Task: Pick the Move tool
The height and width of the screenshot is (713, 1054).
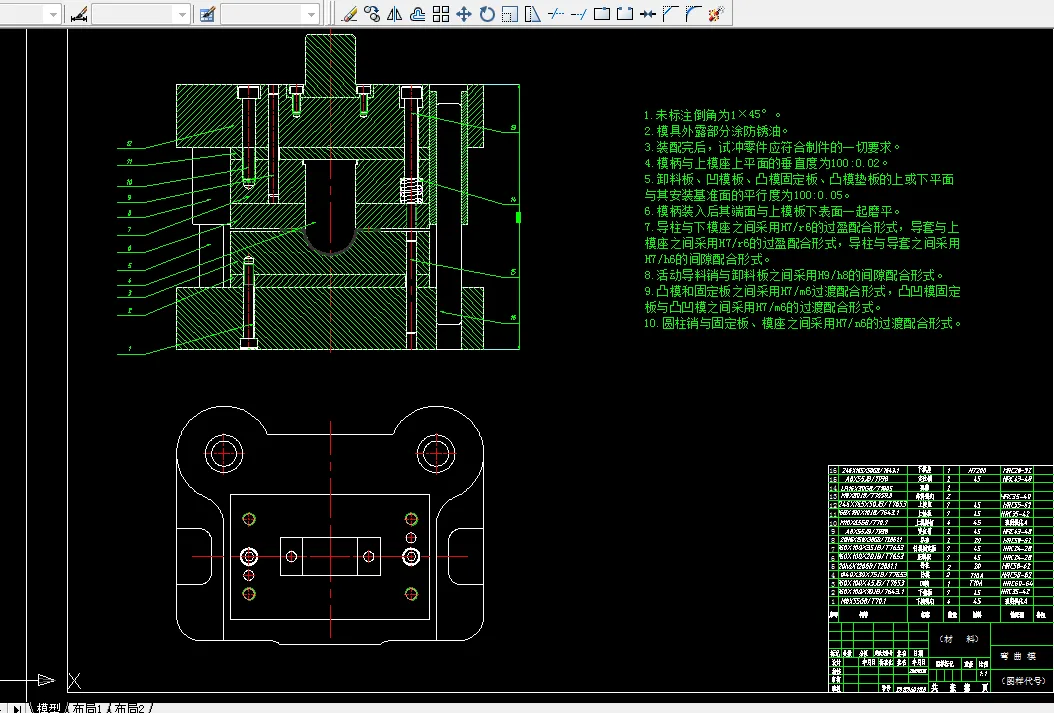Action: click(x=464, y=14)
